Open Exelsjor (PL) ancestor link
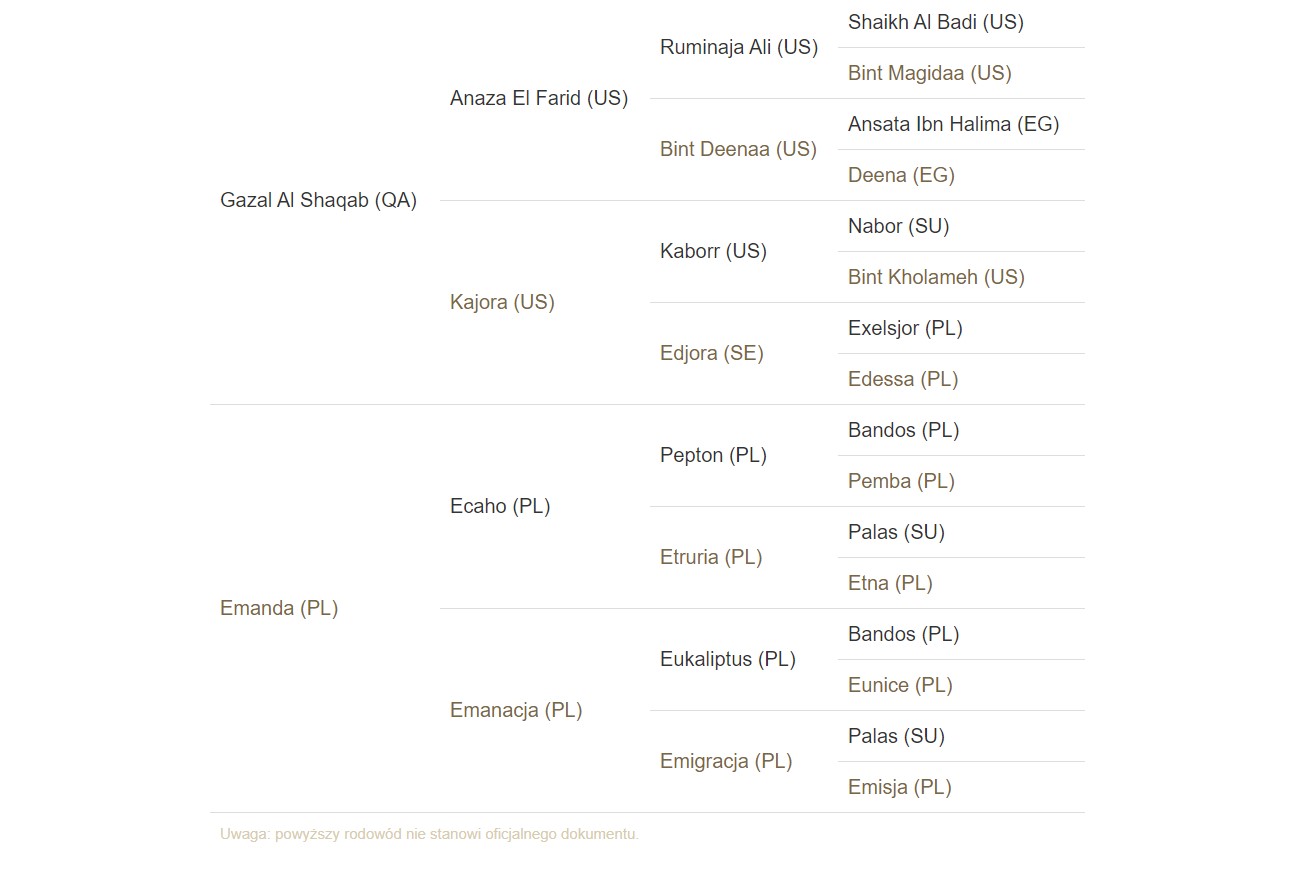This screenshot has width=1298, height=875. (x=905, y=328)
